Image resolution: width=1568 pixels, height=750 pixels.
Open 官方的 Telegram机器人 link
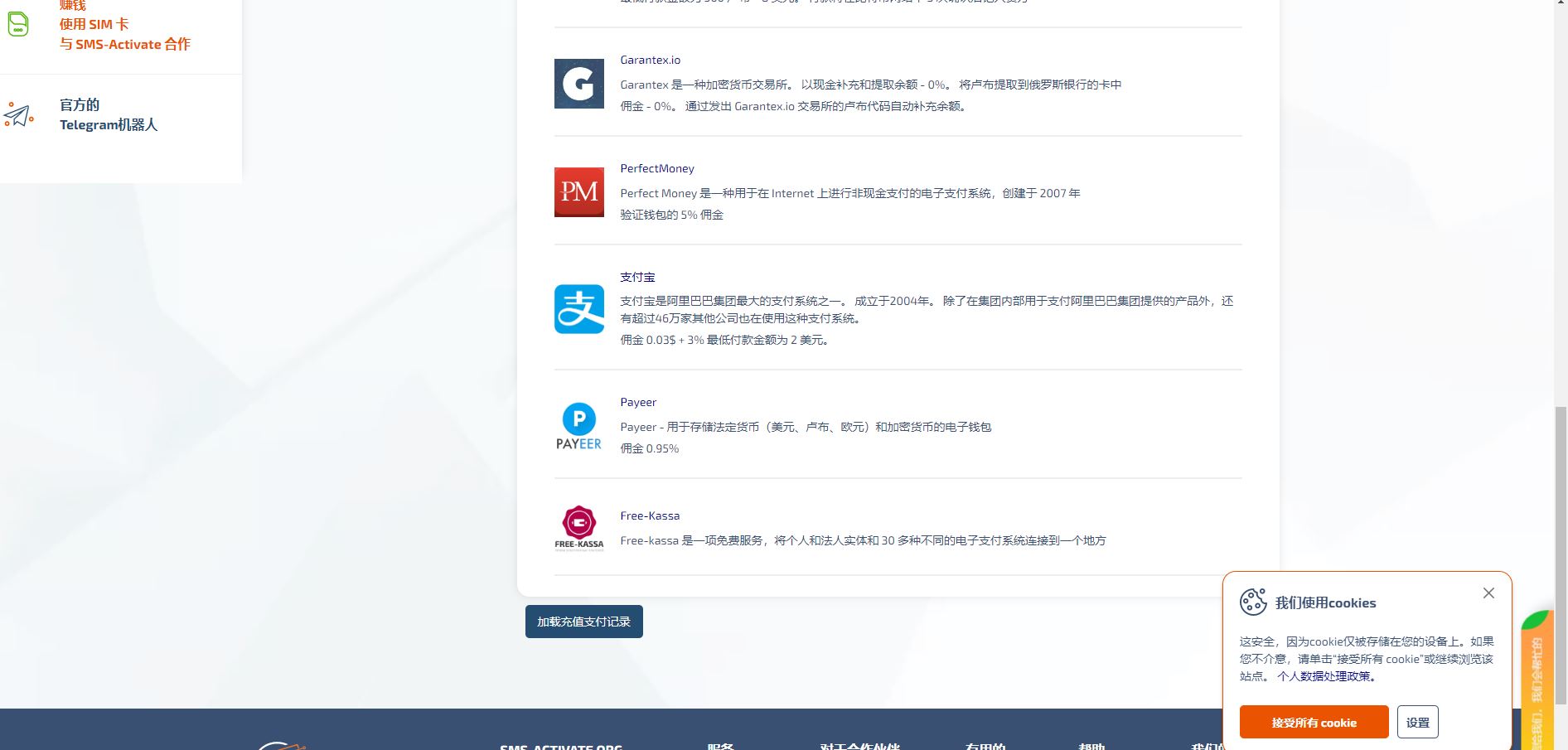(108, 114)
